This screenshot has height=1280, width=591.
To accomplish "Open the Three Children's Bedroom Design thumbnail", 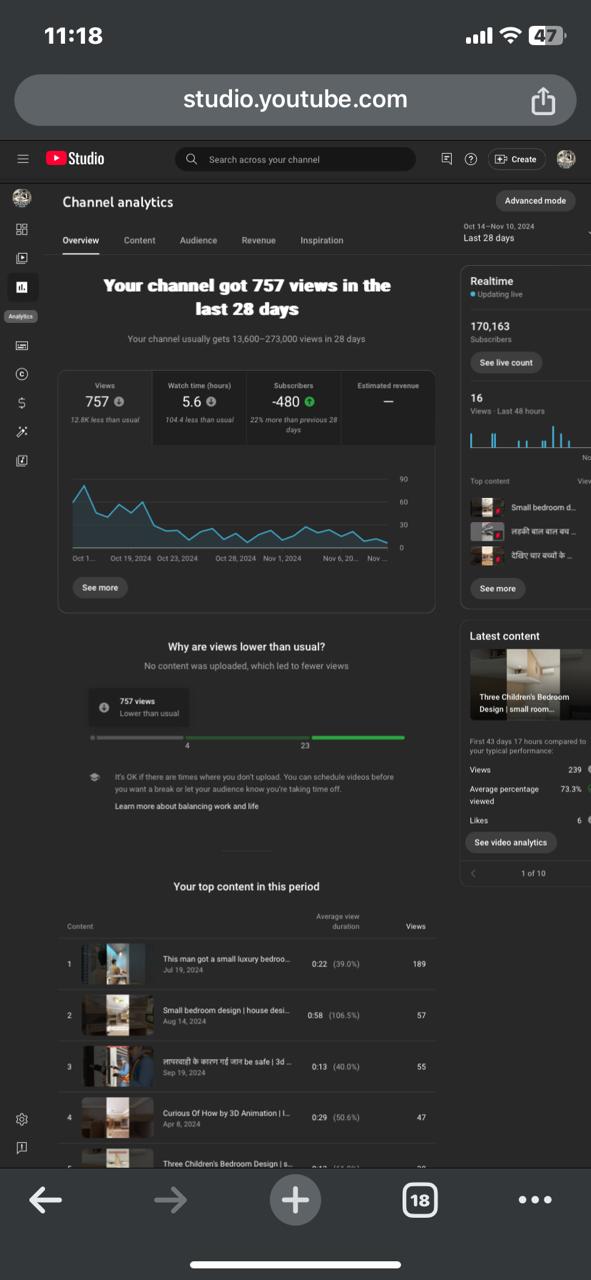I will (530, 685).
